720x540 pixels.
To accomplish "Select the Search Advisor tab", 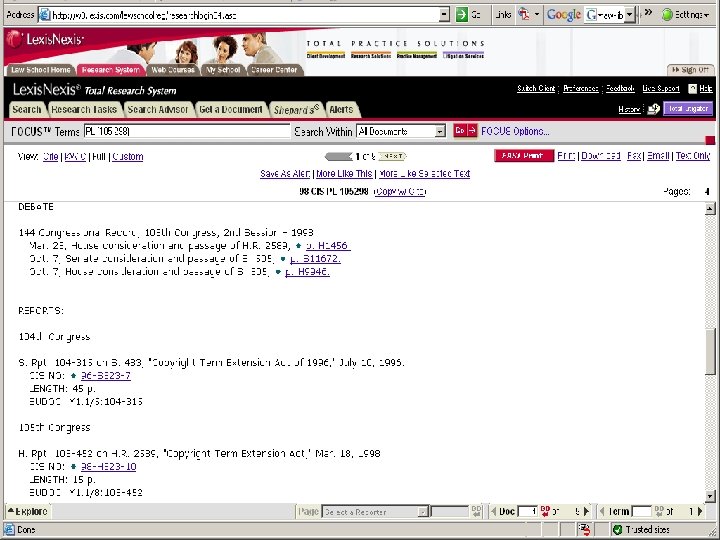I will (x=158, y=110).
